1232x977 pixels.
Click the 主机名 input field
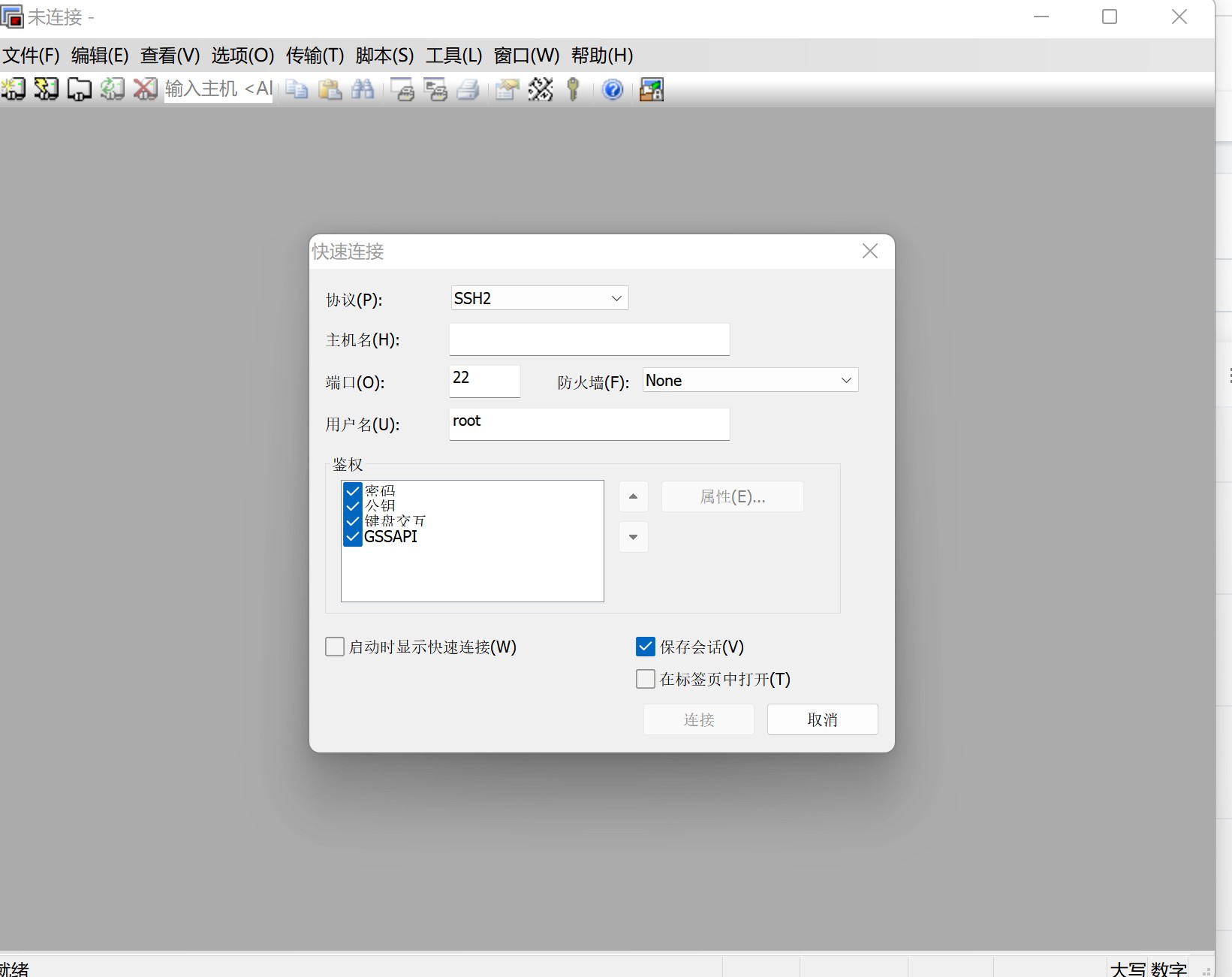(x=589, y=339)
